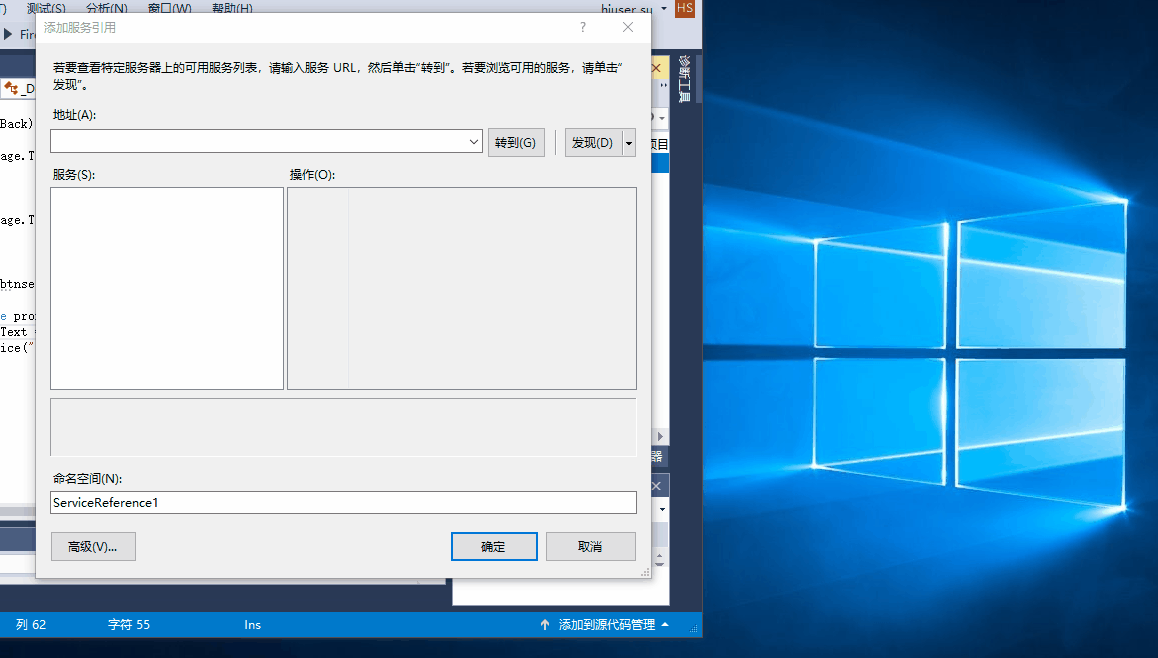The height and width of the screenshot is (658, 1158).
Task: Open 高级(V)... advanced settings
Action: (93, 547)
